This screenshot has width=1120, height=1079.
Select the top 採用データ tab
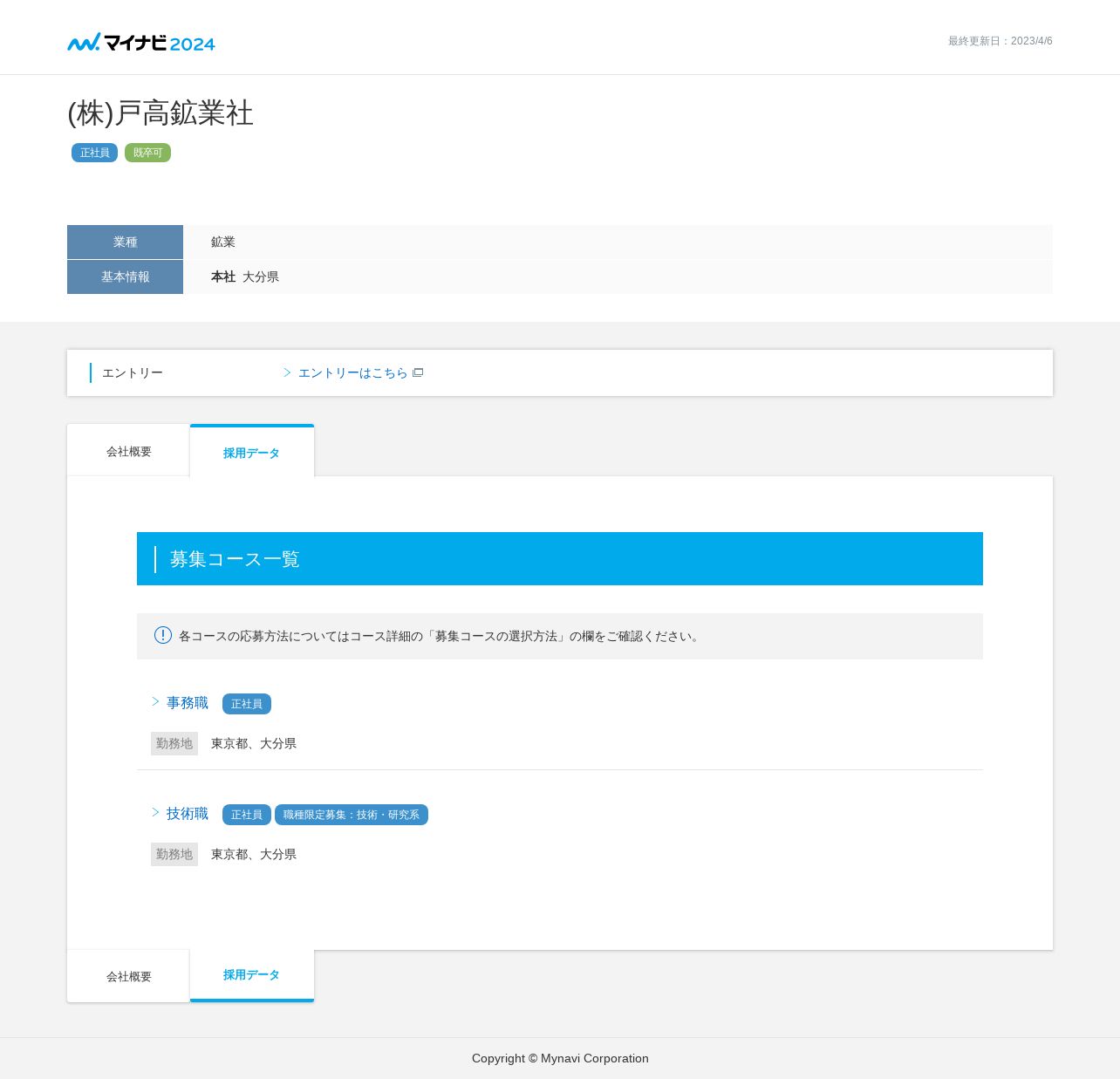pos(252,452)
